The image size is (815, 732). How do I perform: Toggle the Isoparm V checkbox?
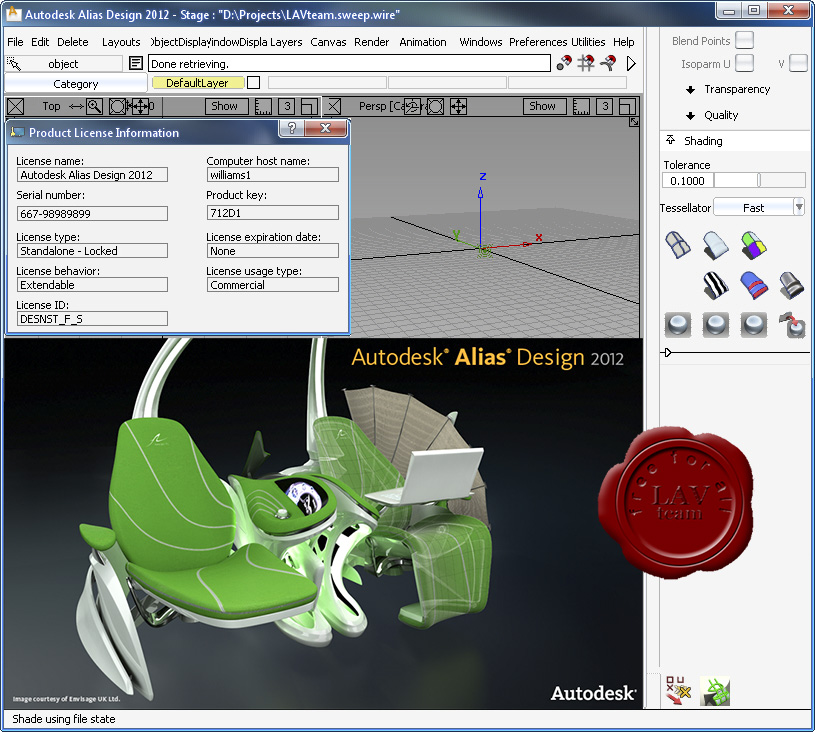click(798, 63)
